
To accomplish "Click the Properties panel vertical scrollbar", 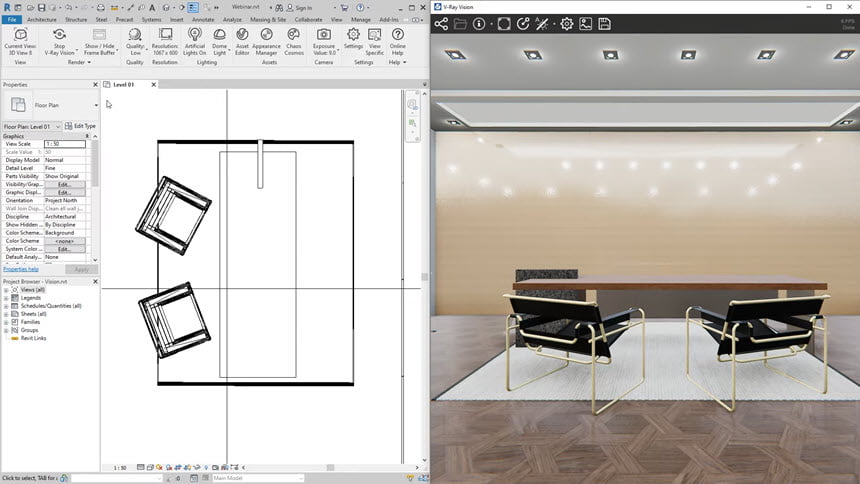I will pos(95,164).
